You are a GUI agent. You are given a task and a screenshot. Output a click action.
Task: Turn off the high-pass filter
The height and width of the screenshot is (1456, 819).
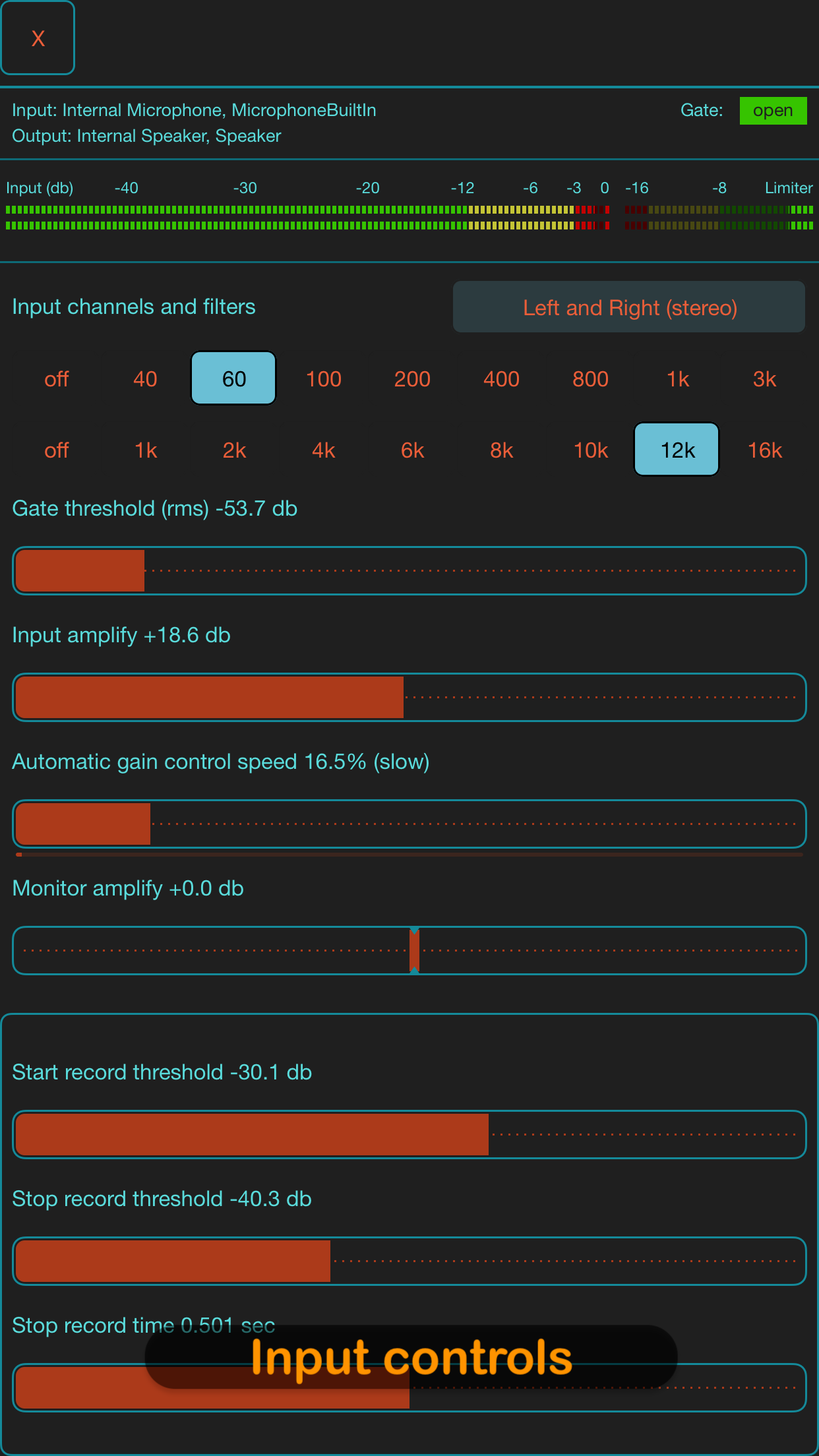(x=56, y=378)
